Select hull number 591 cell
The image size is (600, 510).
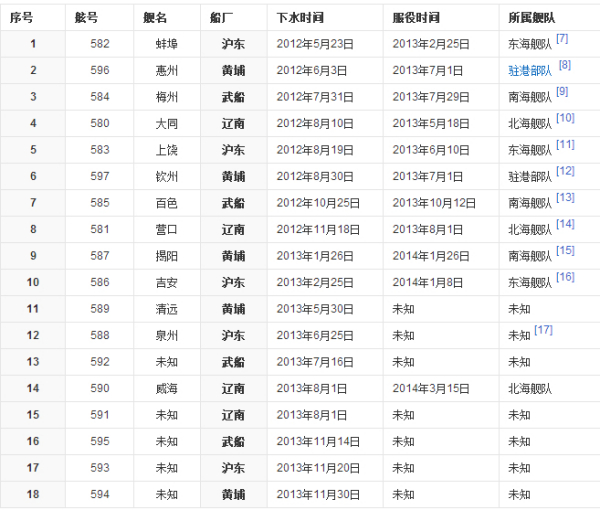pyautogui.click(x=100, y=415)
